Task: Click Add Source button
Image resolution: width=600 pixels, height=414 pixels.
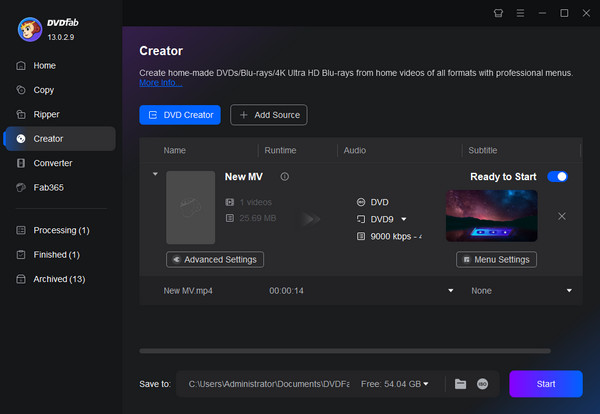Action: tap(269, 115)
